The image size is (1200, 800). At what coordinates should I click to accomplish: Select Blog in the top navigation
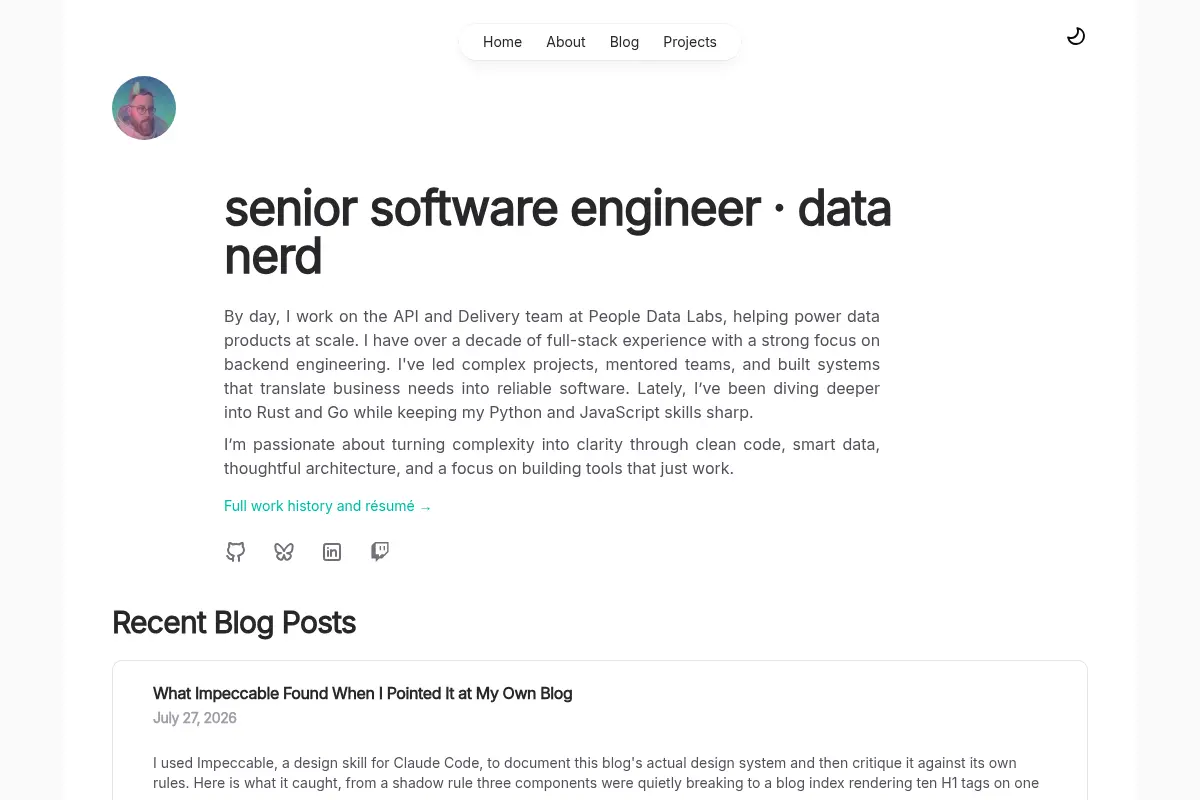point(624,42)
